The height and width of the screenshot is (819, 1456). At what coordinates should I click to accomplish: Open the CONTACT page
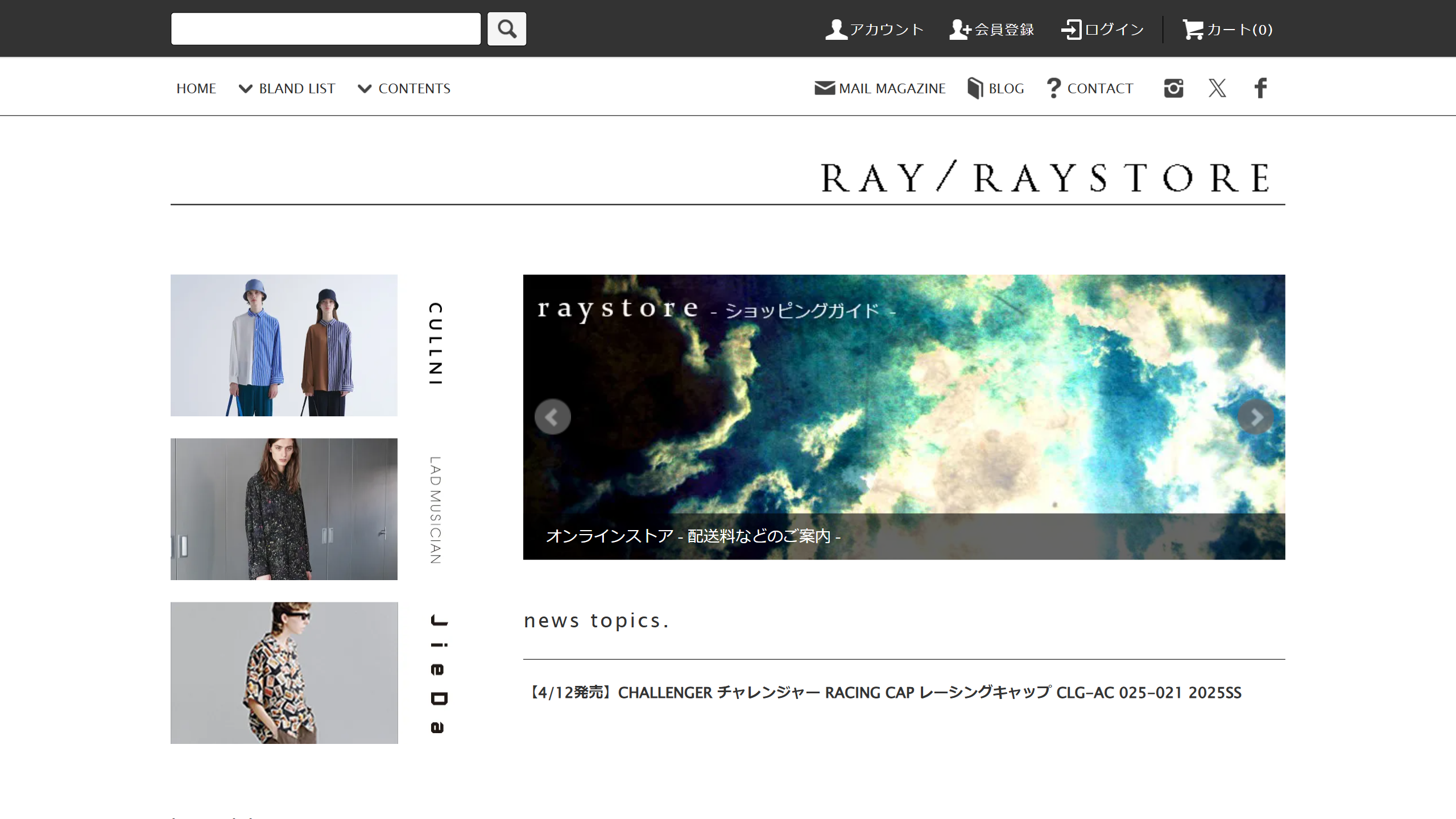[x=1090, y=88]
